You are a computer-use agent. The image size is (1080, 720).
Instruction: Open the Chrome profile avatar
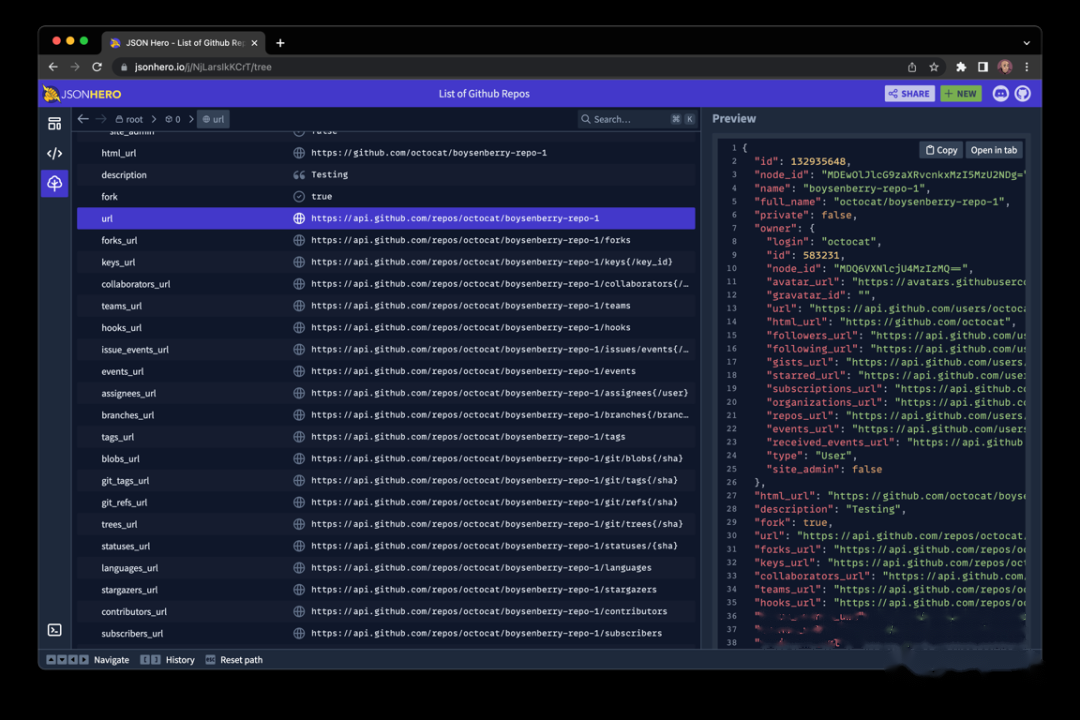(1005, 67)
